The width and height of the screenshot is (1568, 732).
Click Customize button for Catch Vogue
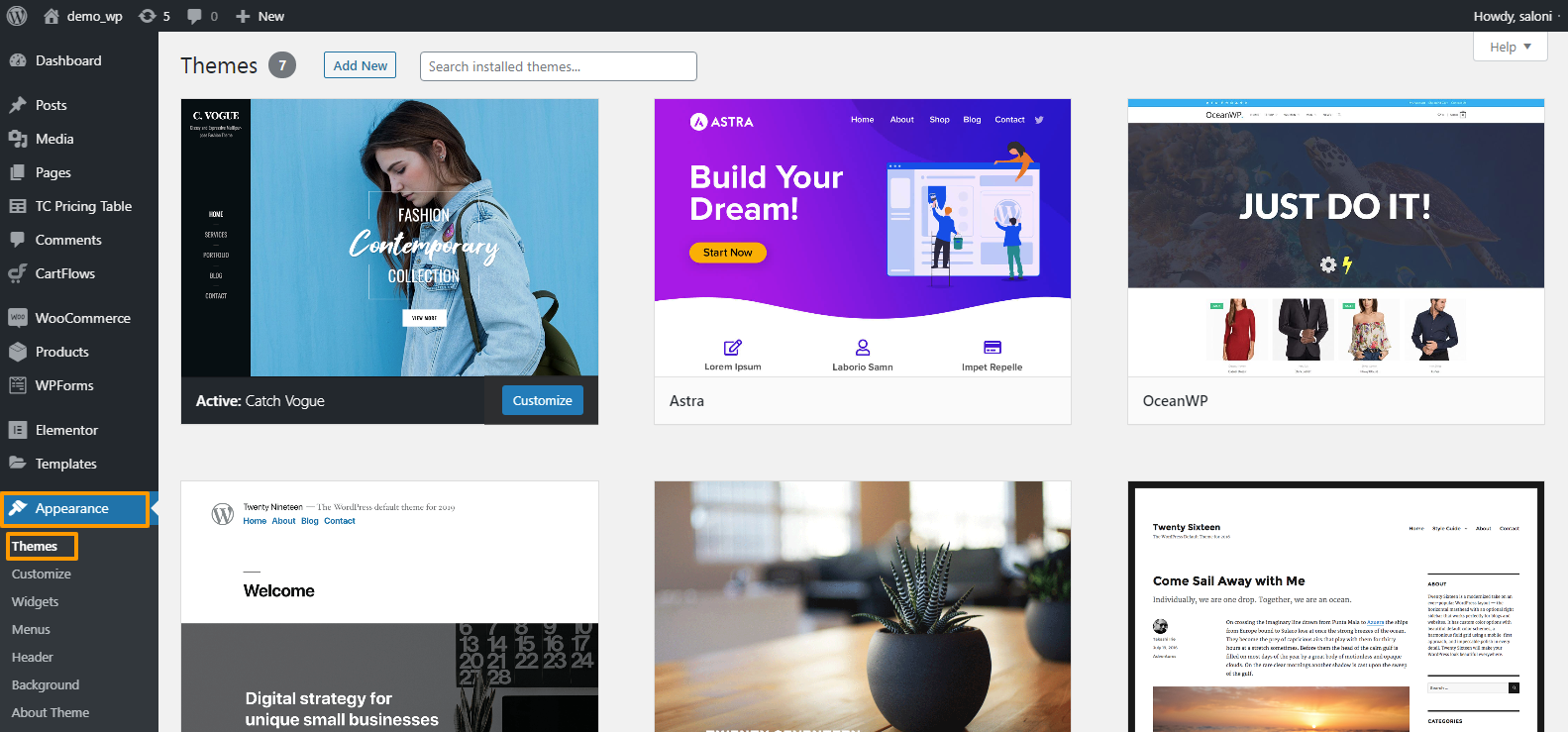coord(543,400)
